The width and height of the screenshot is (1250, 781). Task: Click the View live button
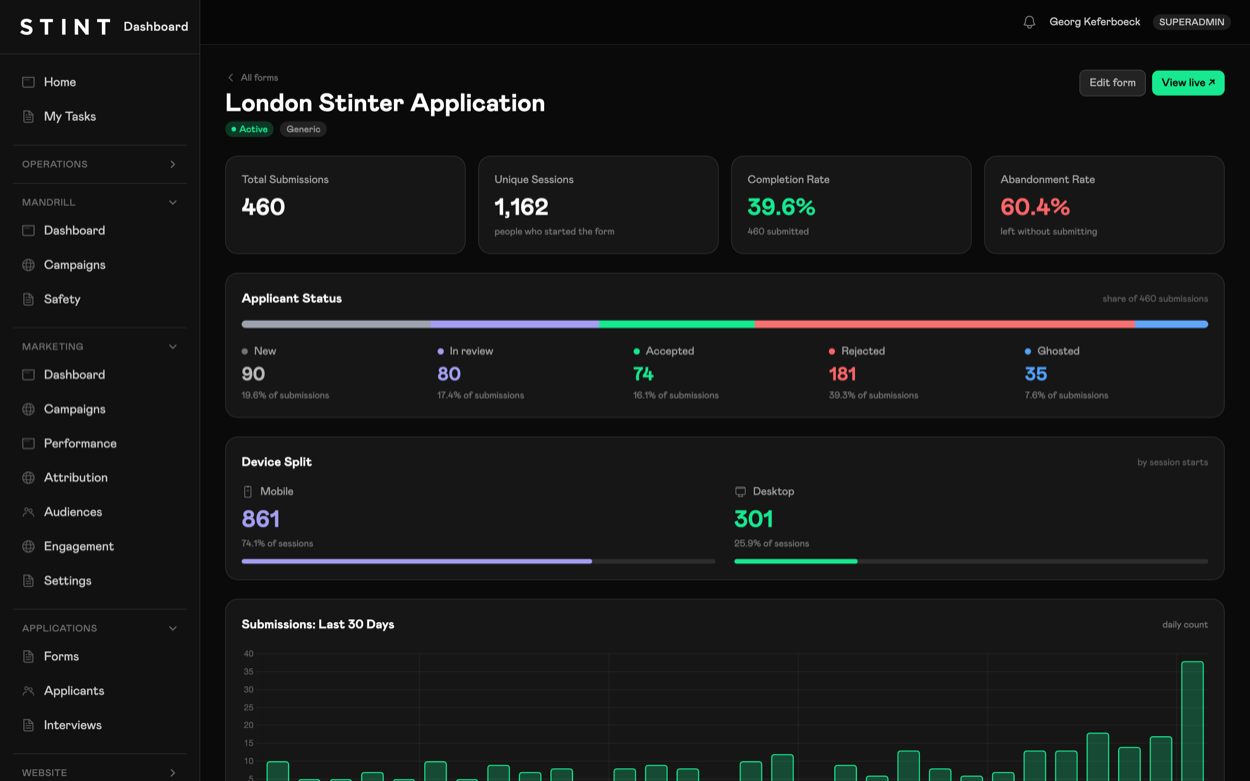1188,83
